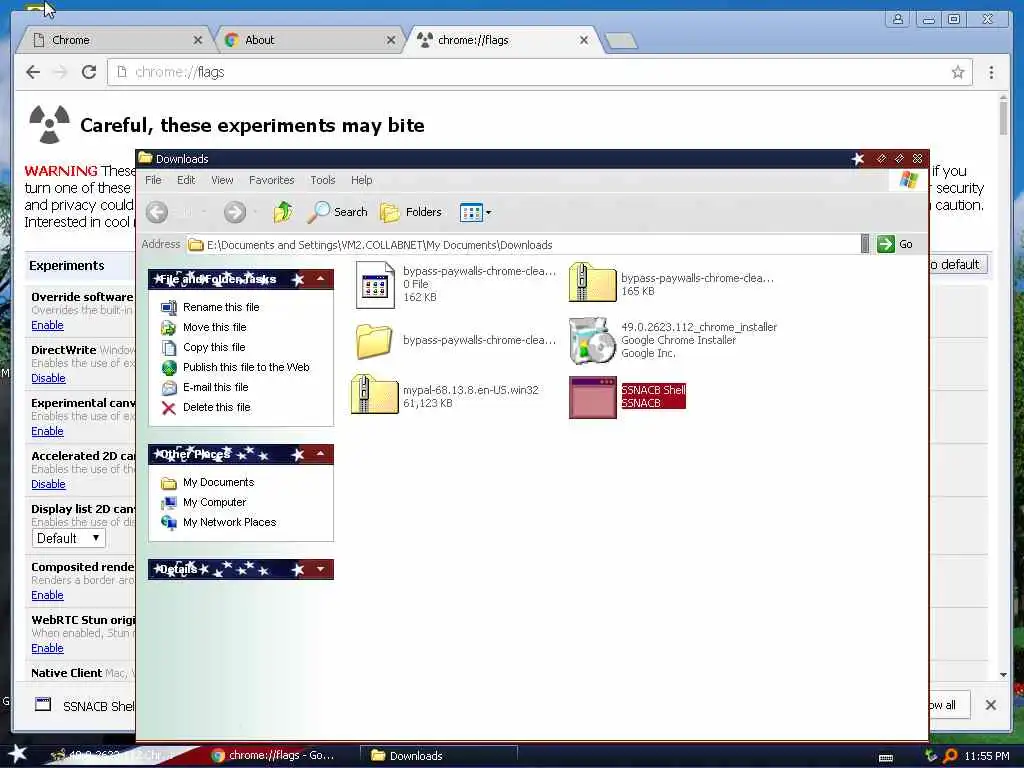Open My Computer in Other Places

click(214, 502)
